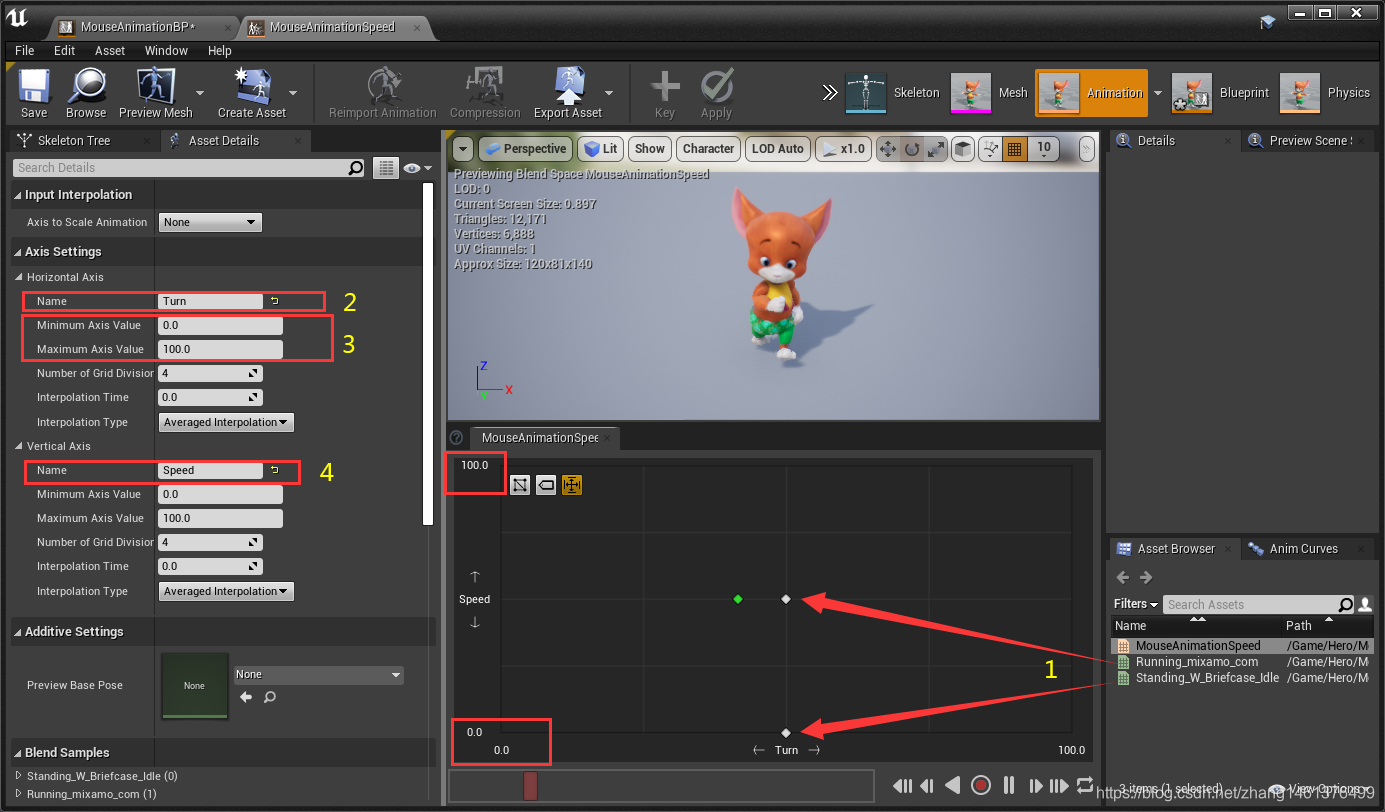Open the Filters dropdown in Asset Browser
This screenshot has width=1385, height=812.
pos(1136,604)
